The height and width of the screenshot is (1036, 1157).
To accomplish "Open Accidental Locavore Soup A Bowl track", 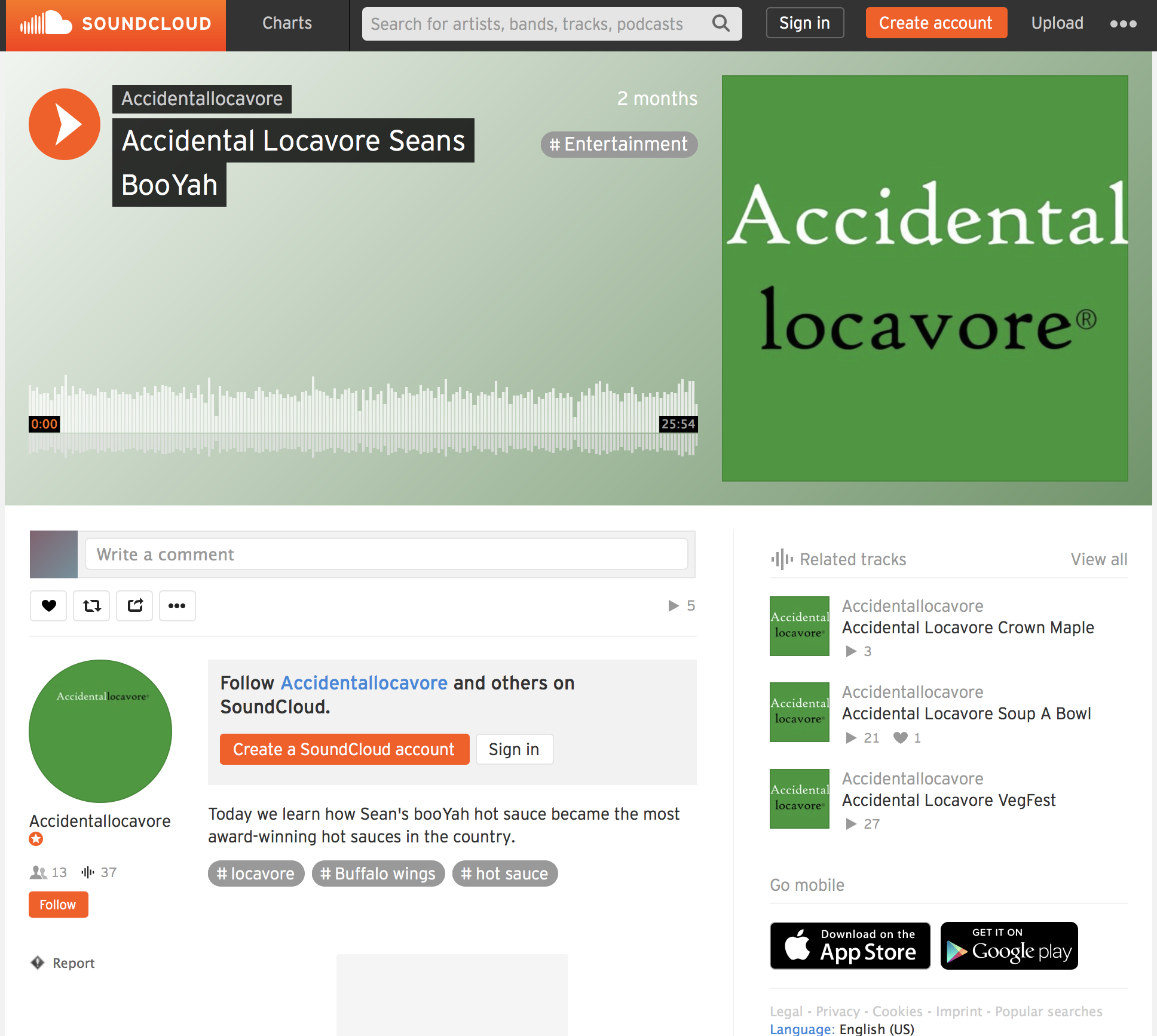I will [x=966, y=713].
